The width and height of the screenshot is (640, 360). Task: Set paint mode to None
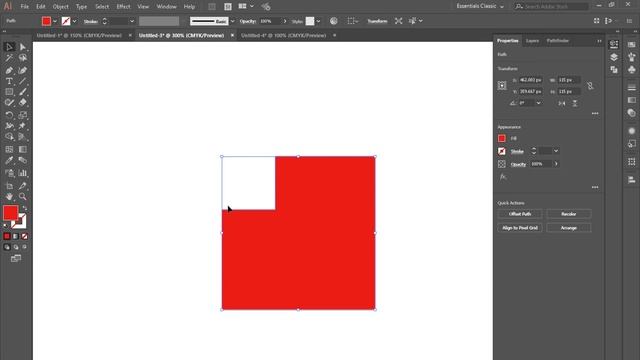pos(24,236)
